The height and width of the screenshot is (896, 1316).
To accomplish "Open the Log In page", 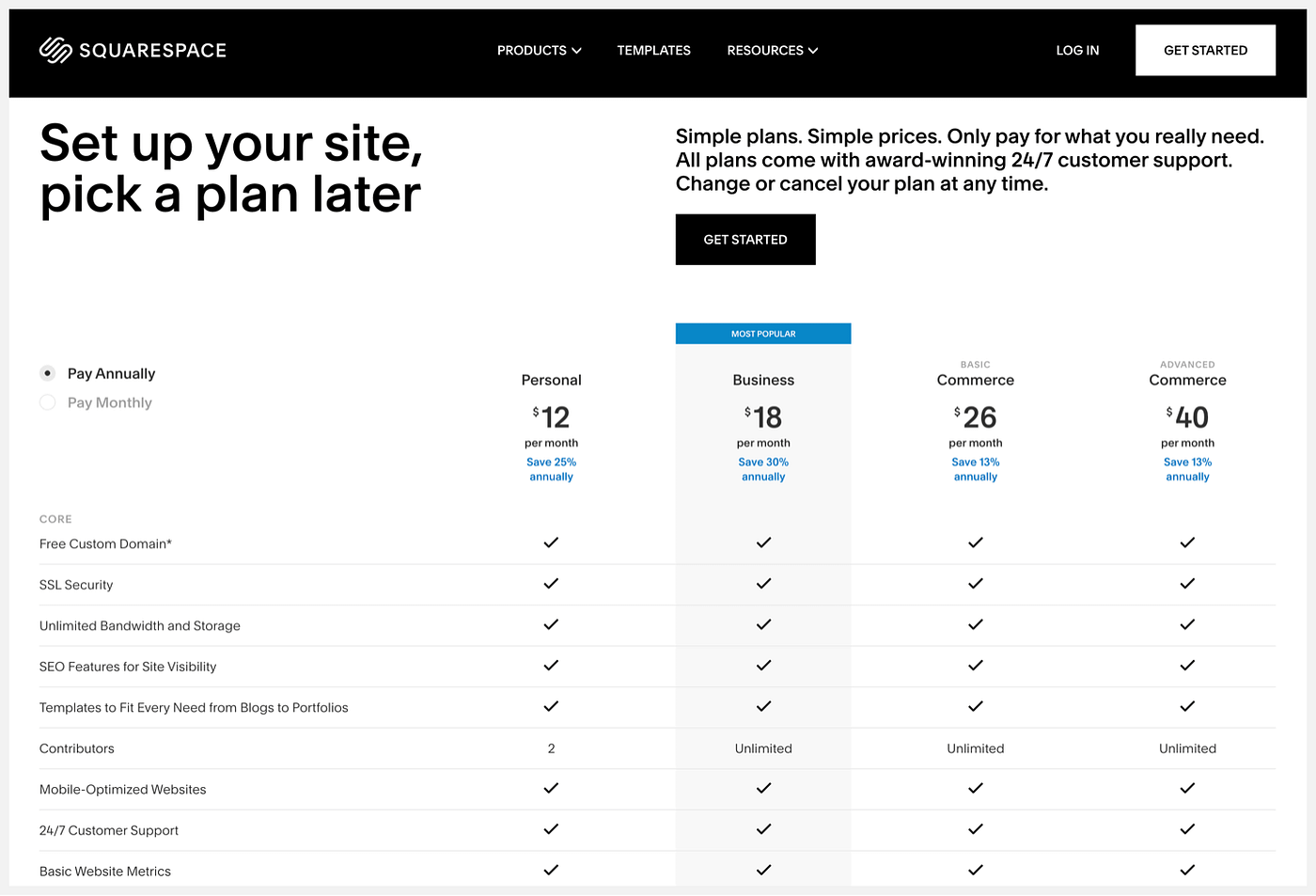I will 1077,51.
